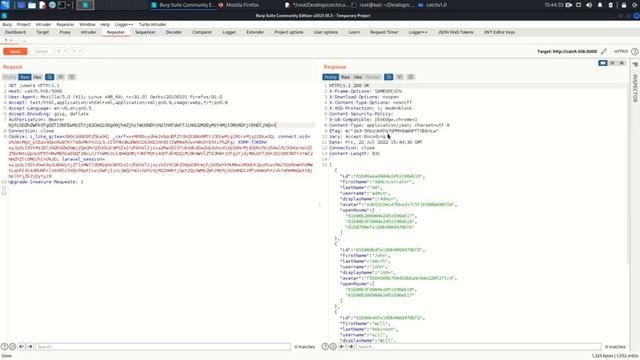The width and height of the screenshot is (640, 360).
Task: Open the Window menu
Action: [87, 24]
